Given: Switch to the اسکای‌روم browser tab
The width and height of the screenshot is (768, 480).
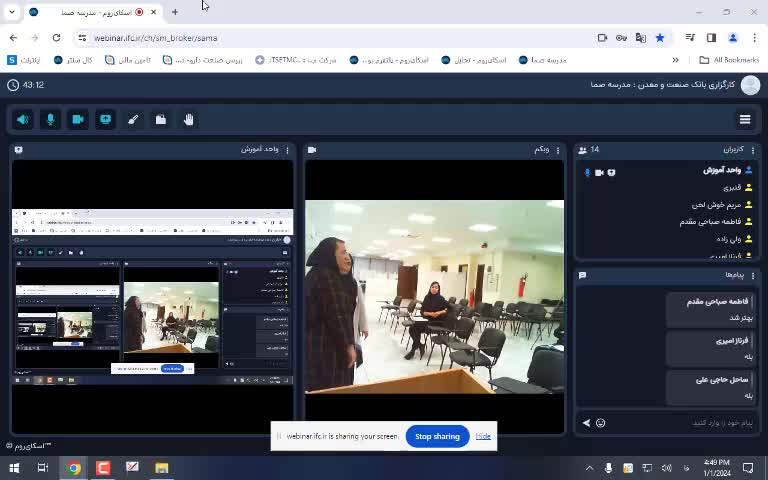Looking at the screenshot, I should [x=93, y=12].
